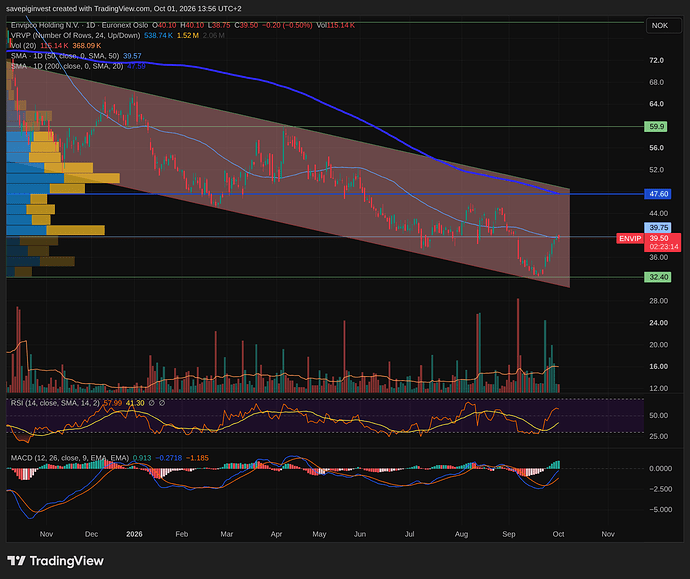
Task: Select the RSI (14, close, SMA, 14, 2) legend
Action: point(55,403)
